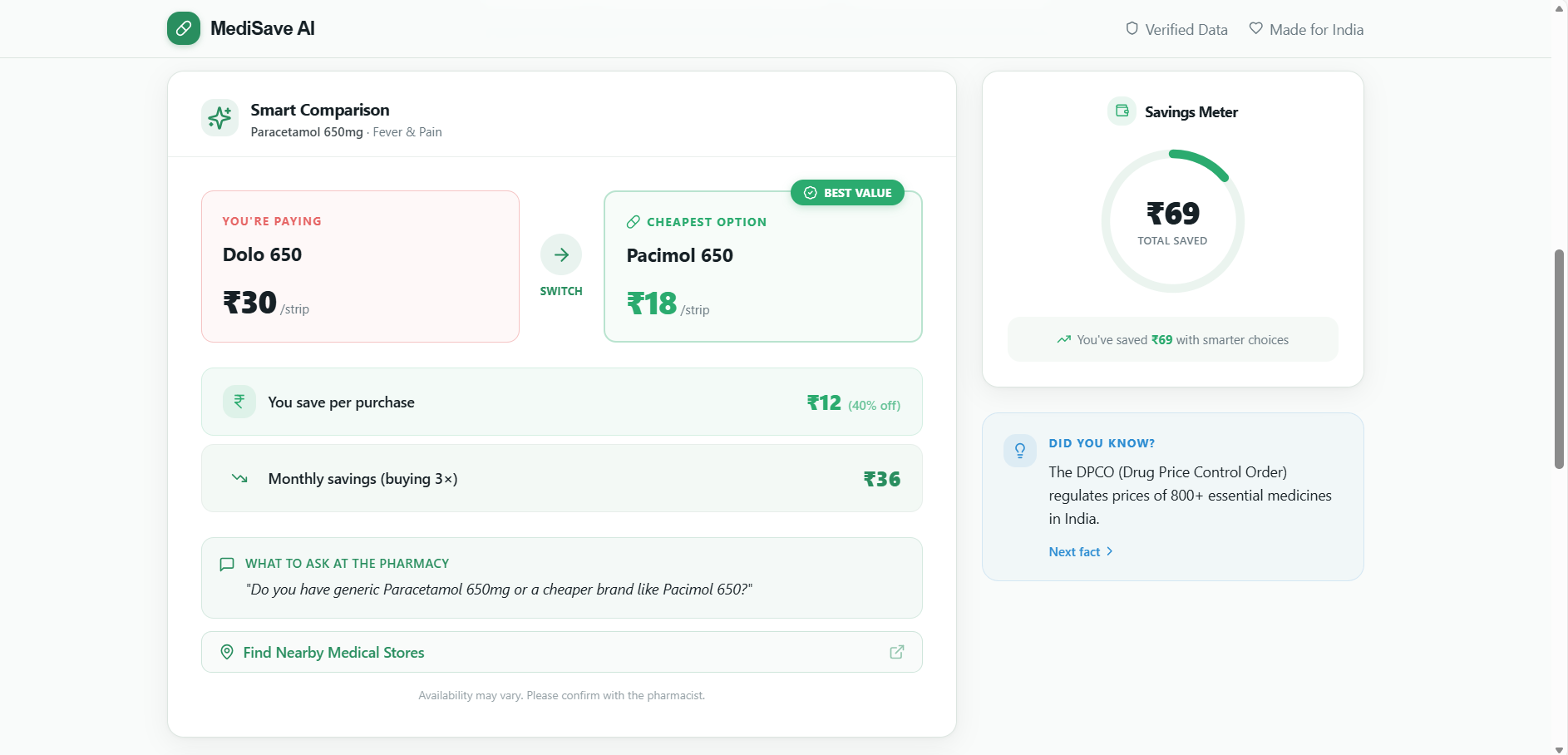Click the Smart Comparison sparkle icon

(x=219, y=117)
